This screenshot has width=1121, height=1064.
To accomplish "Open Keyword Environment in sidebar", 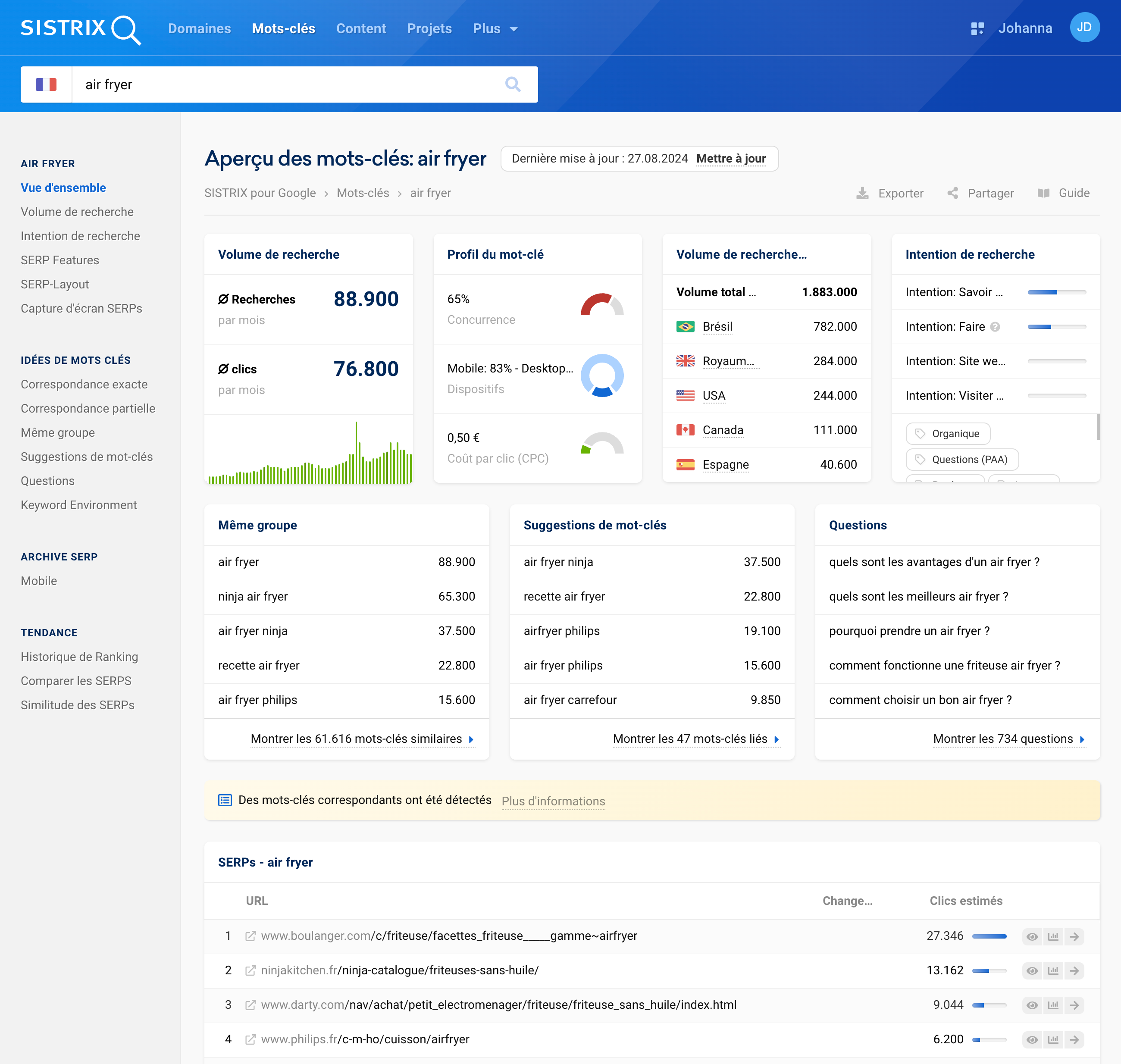I will 79,505.
